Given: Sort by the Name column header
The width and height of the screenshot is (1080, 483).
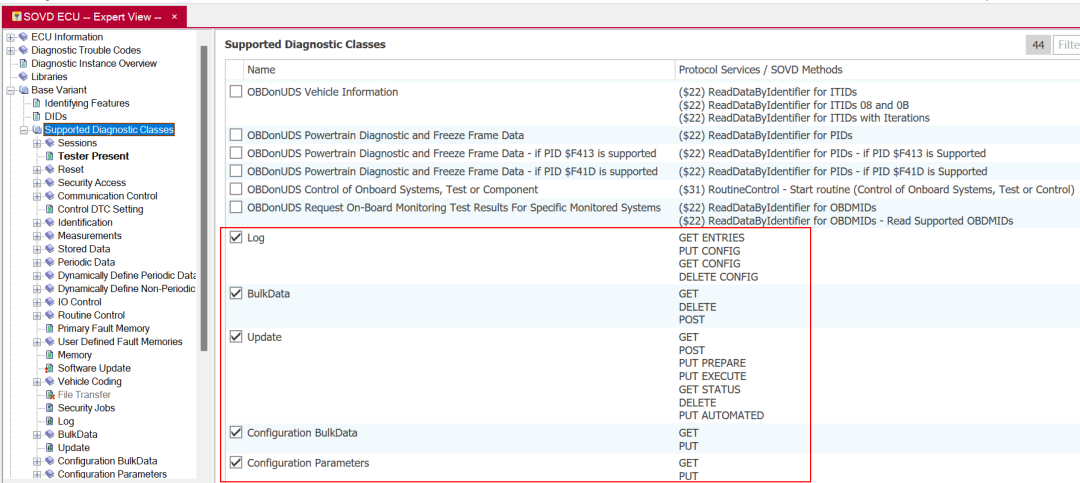Looking at the screenshot, I should click(261, 70).
